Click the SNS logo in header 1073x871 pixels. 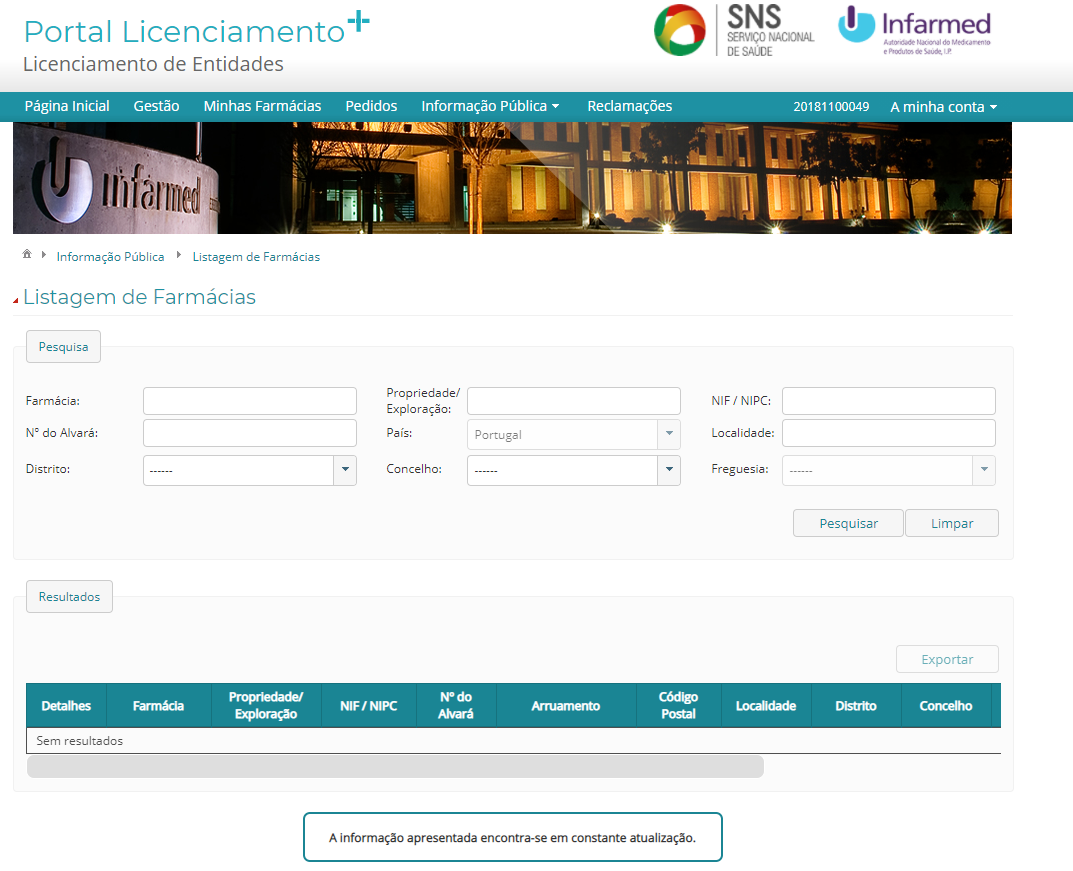(735, 30)
